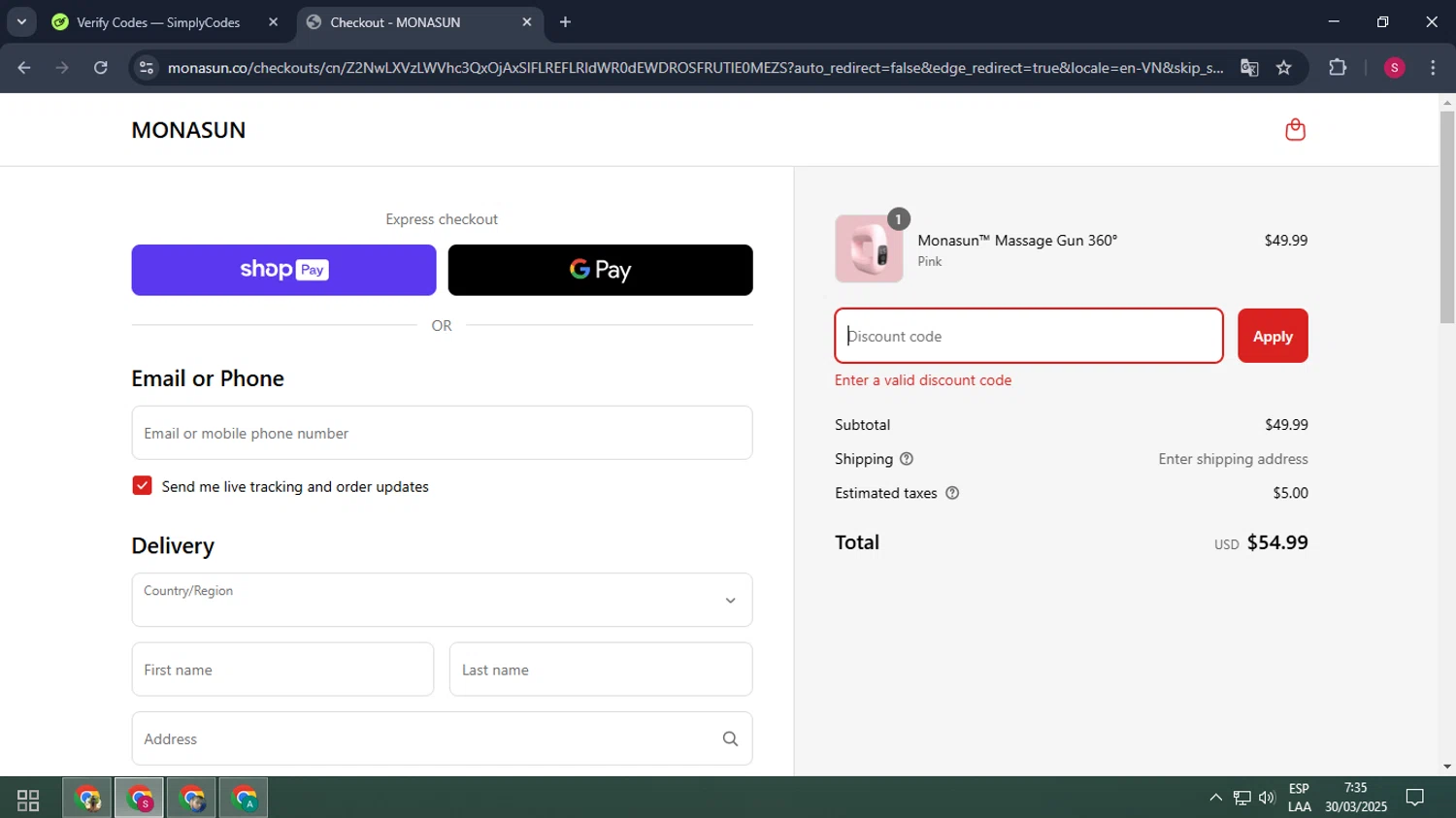Click the browser forward arrow
This screenshot has height=818, width=1456.
click(62, 68)
